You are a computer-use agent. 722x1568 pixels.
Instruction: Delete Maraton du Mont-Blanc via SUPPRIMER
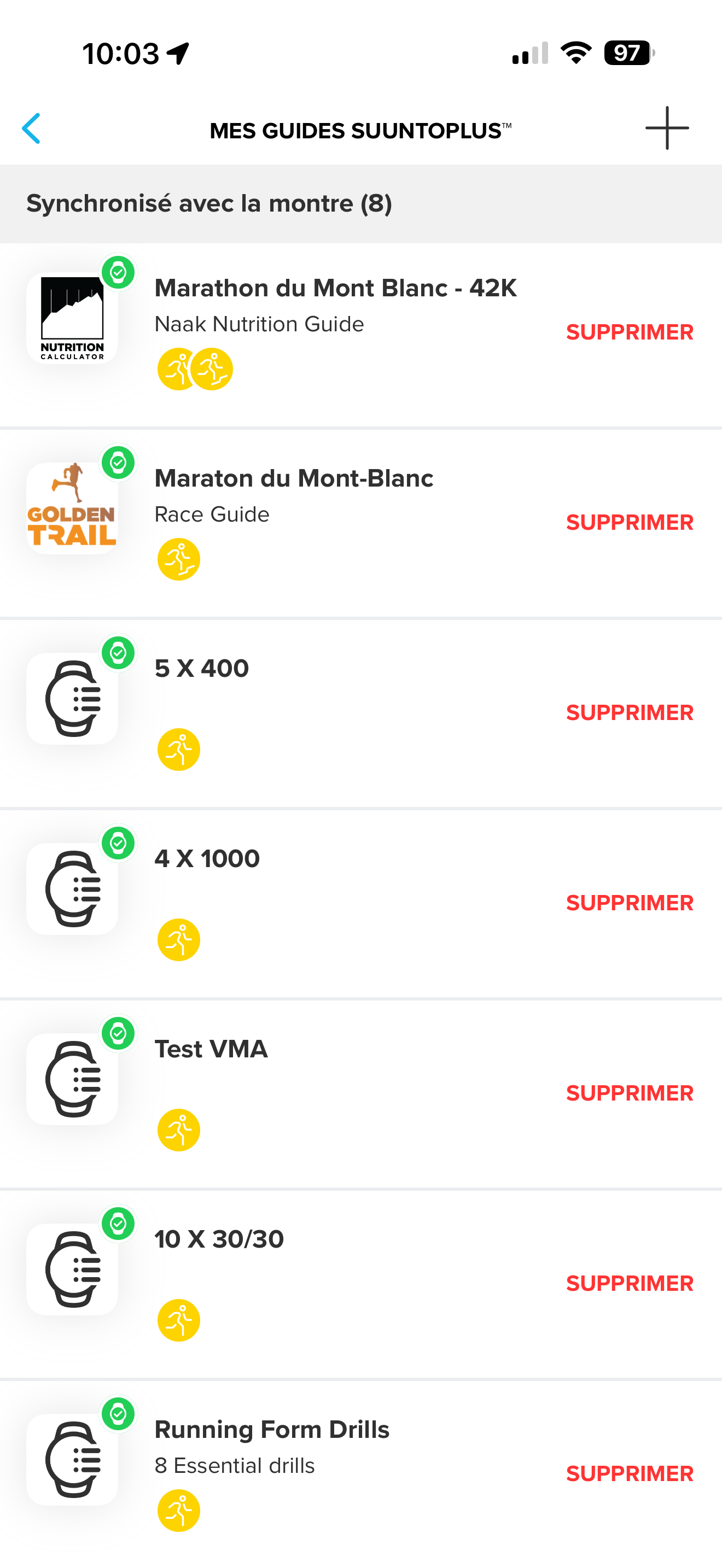[x=630, y=522]
